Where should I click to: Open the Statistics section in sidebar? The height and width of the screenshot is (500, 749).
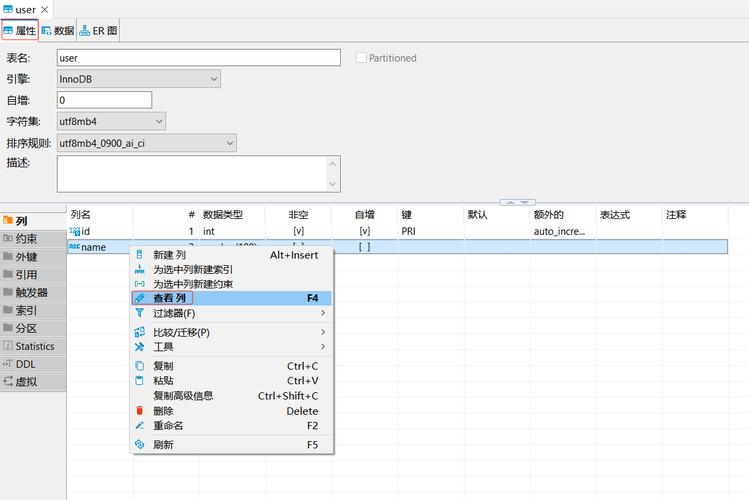coord(33,346)
